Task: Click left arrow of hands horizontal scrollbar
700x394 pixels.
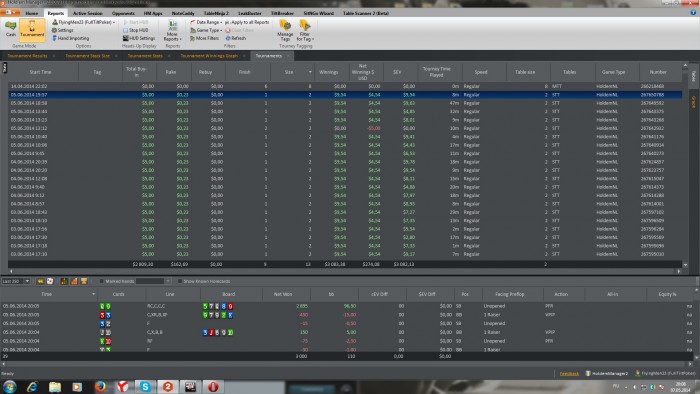Action: [x=4, y=364]
